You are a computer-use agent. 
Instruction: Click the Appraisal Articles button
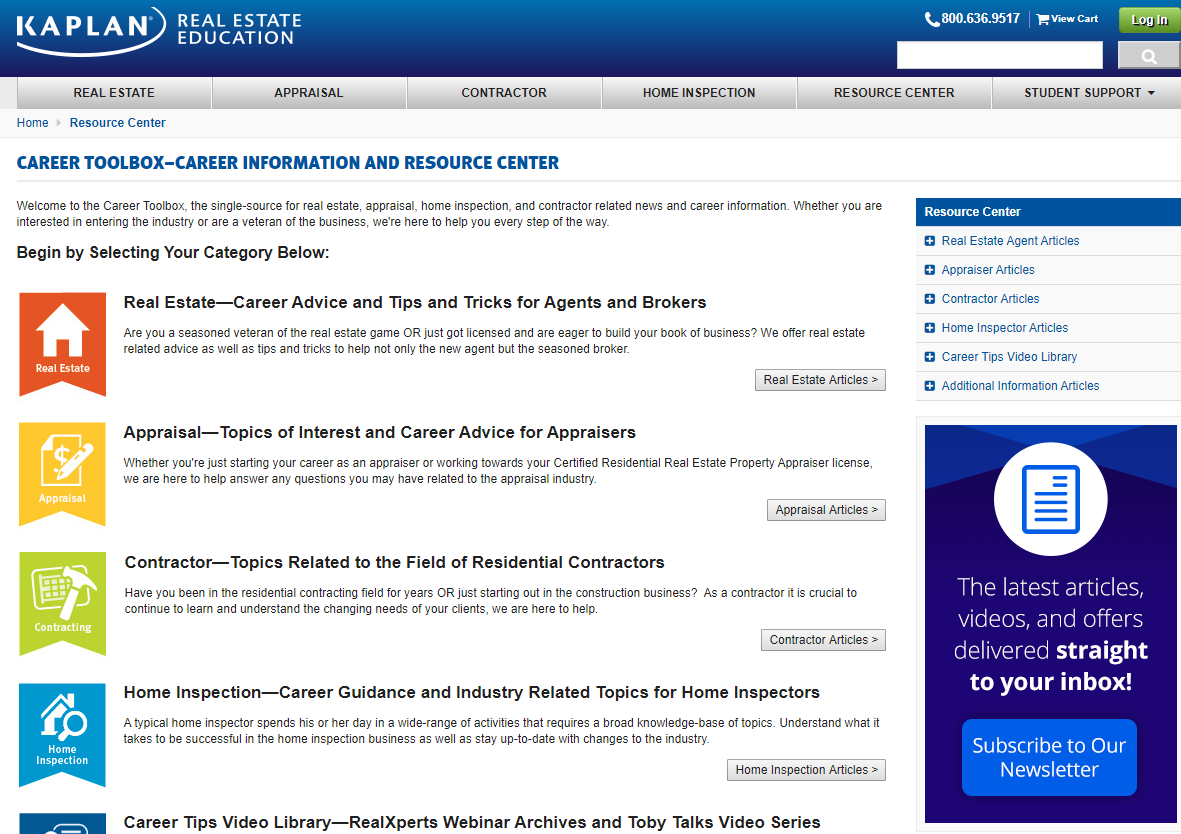[826, 510]
